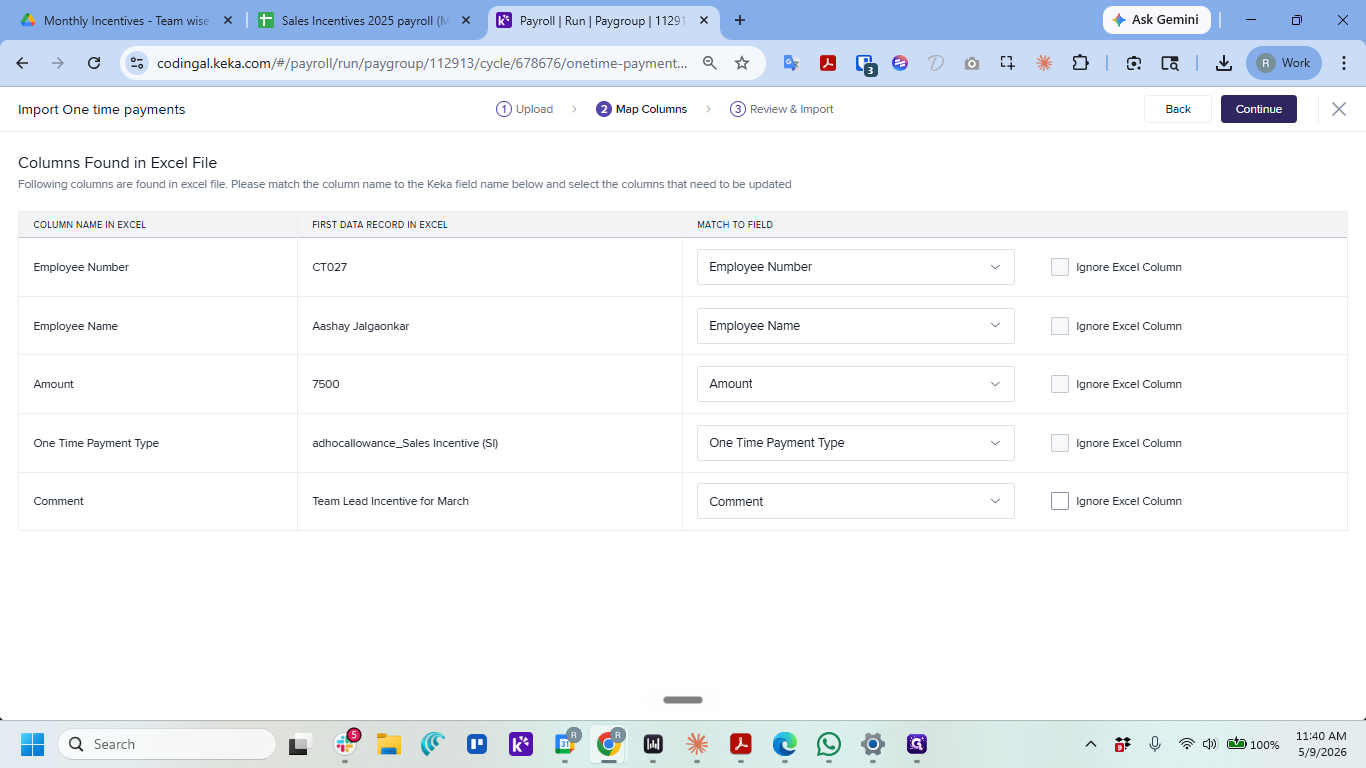Open the Windows Start menu
The width and height of the screenshot is (1366, 768).
coord(32,744)
